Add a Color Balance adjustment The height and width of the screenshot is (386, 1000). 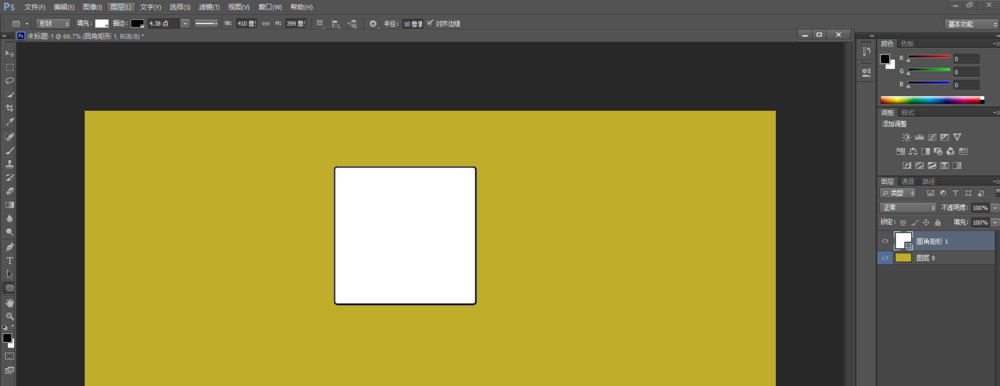[913, 151]
